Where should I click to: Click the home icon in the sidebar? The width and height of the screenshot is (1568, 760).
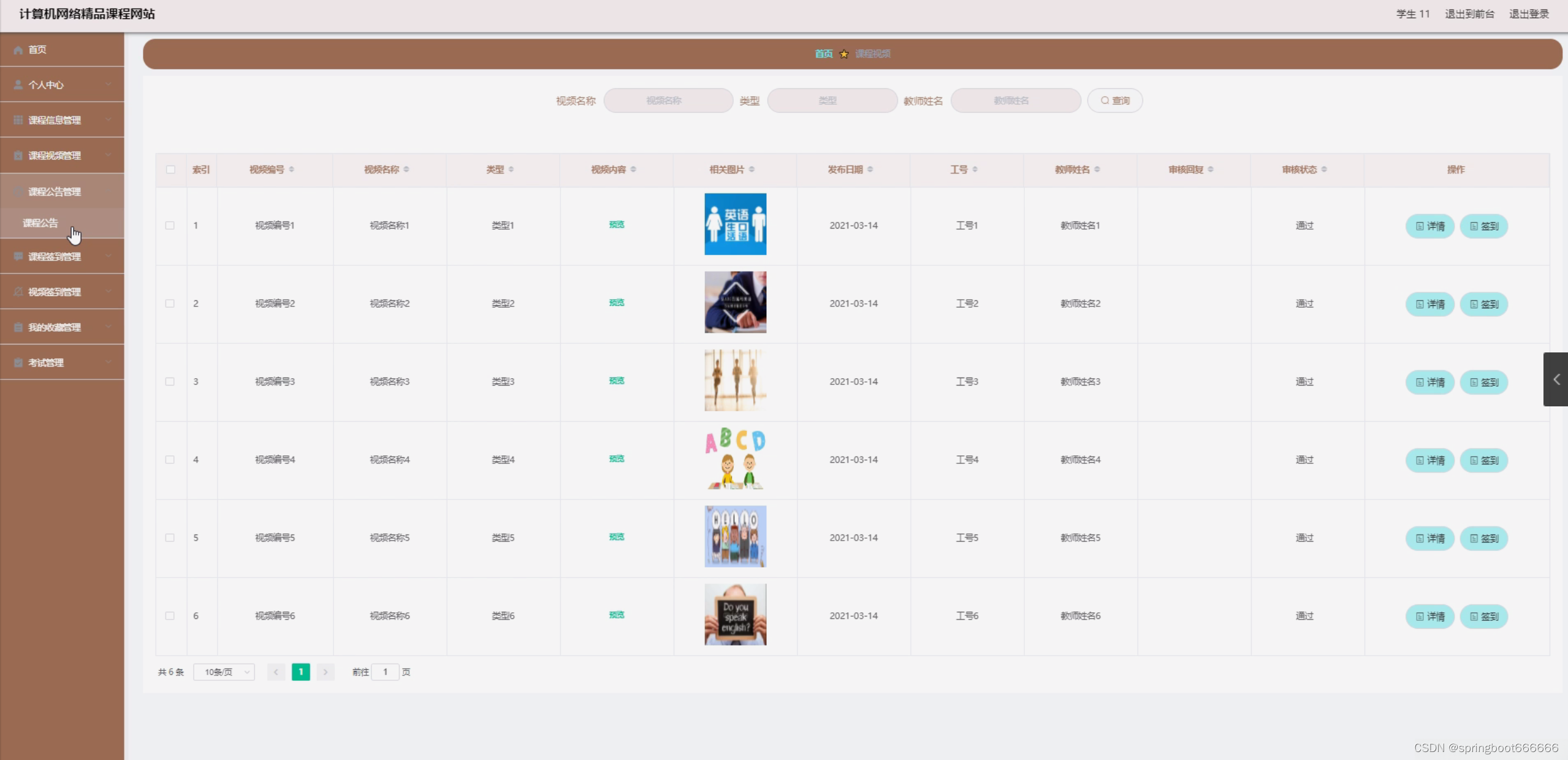pyautogui.click(x=18, y=50)
